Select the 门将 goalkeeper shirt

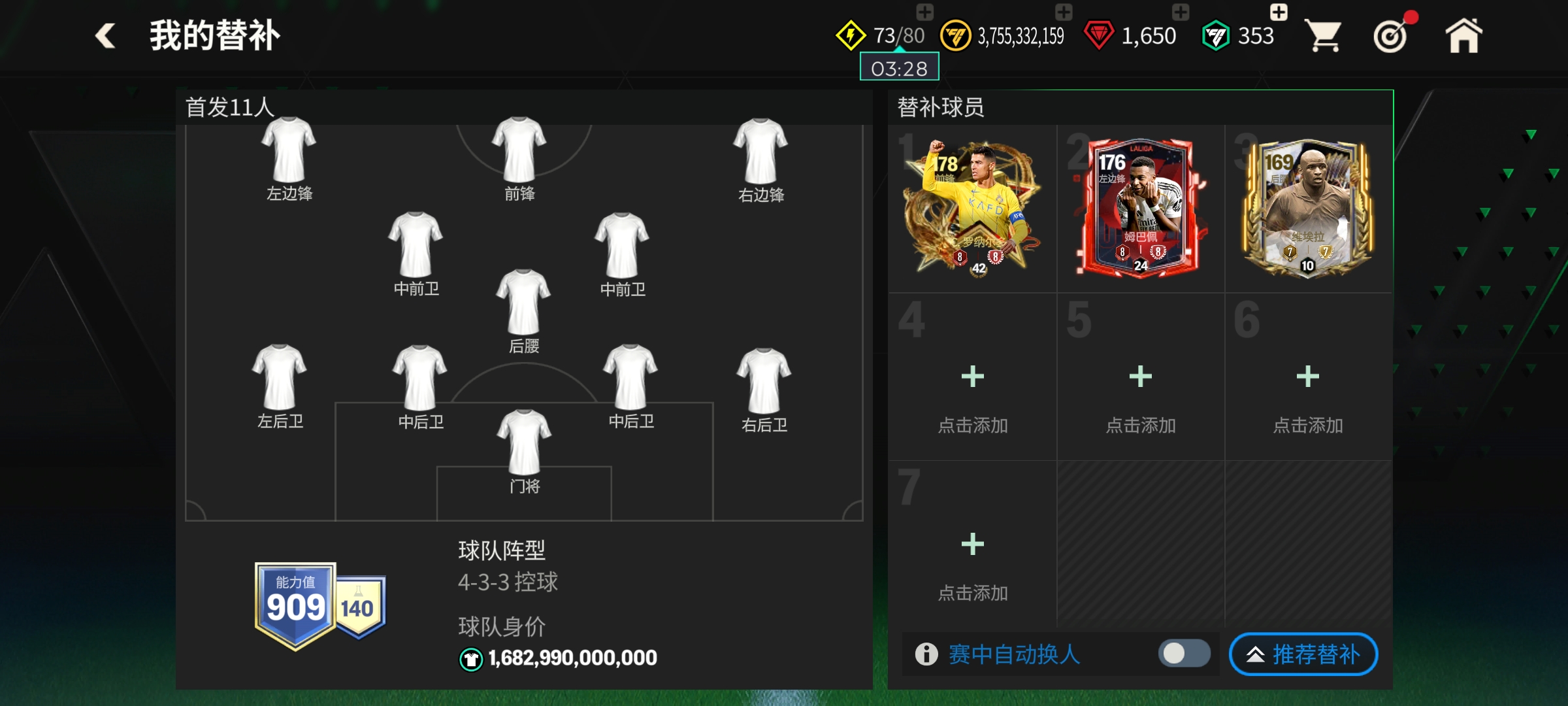coord(524,451)
